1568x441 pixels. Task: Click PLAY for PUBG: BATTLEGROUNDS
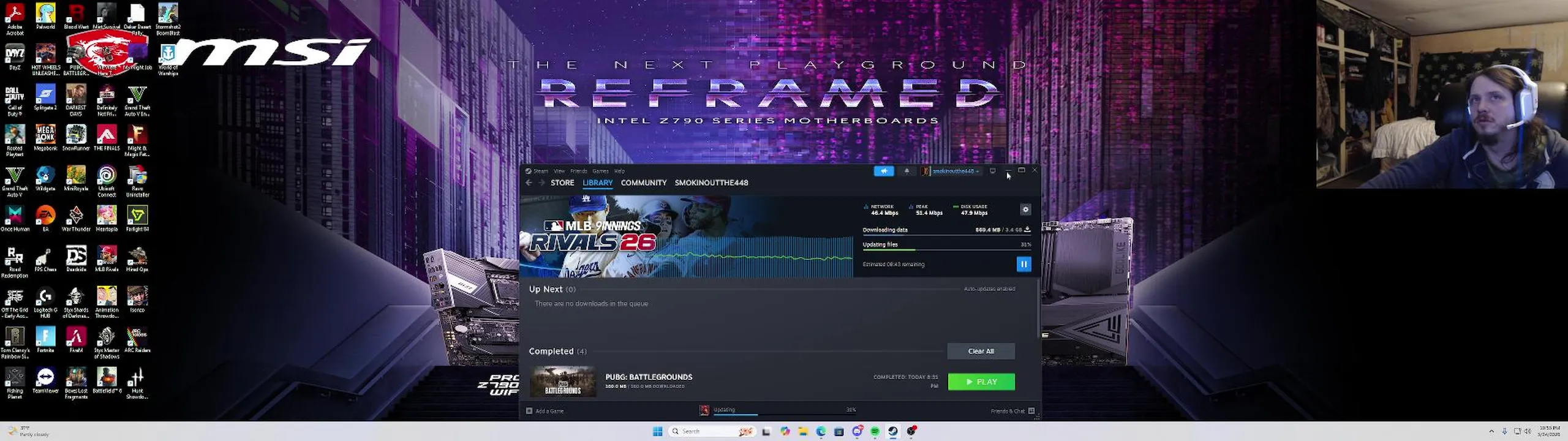click(x=981, y=382)
